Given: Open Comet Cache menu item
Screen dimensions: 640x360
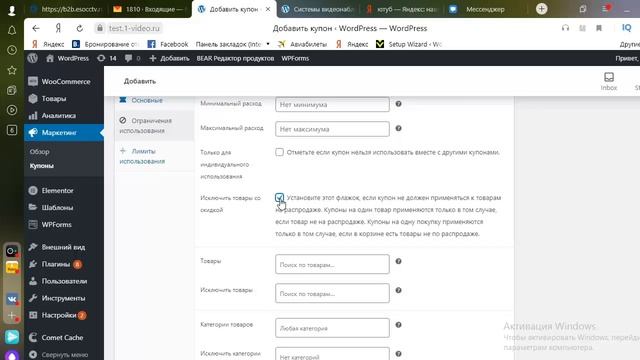Looking at the screenshot, I should (x=64, y=338).
